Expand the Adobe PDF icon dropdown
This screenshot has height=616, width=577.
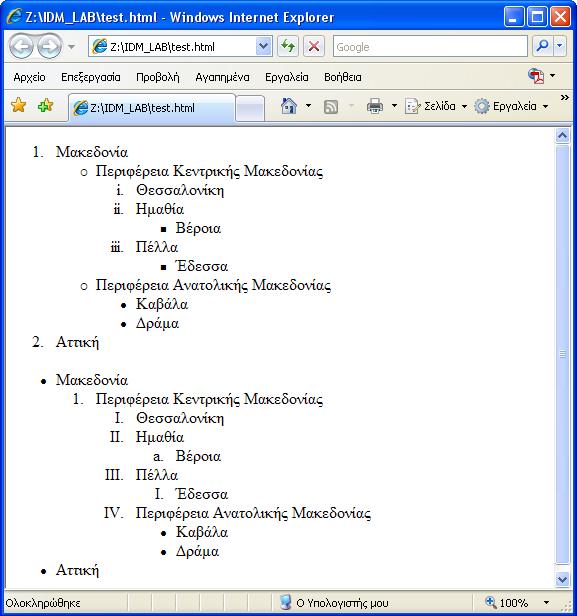(552, 75)
